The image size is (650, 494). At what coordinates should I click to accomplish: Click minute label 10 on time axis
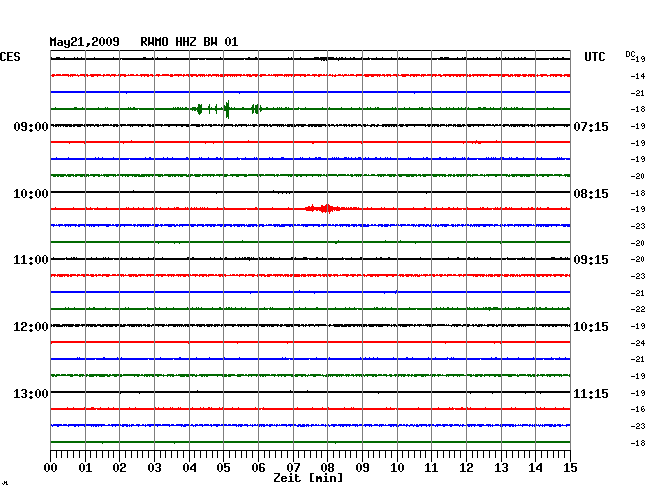(x=397, y=468)
